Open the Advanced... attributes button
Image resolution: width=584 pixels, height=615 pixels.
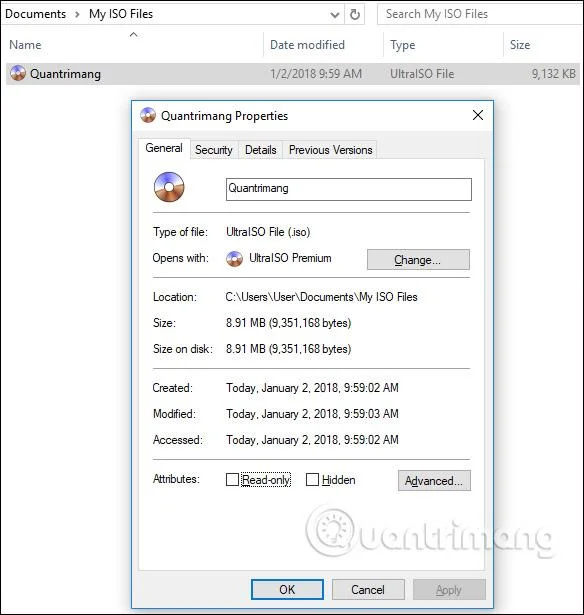(434, 480)
